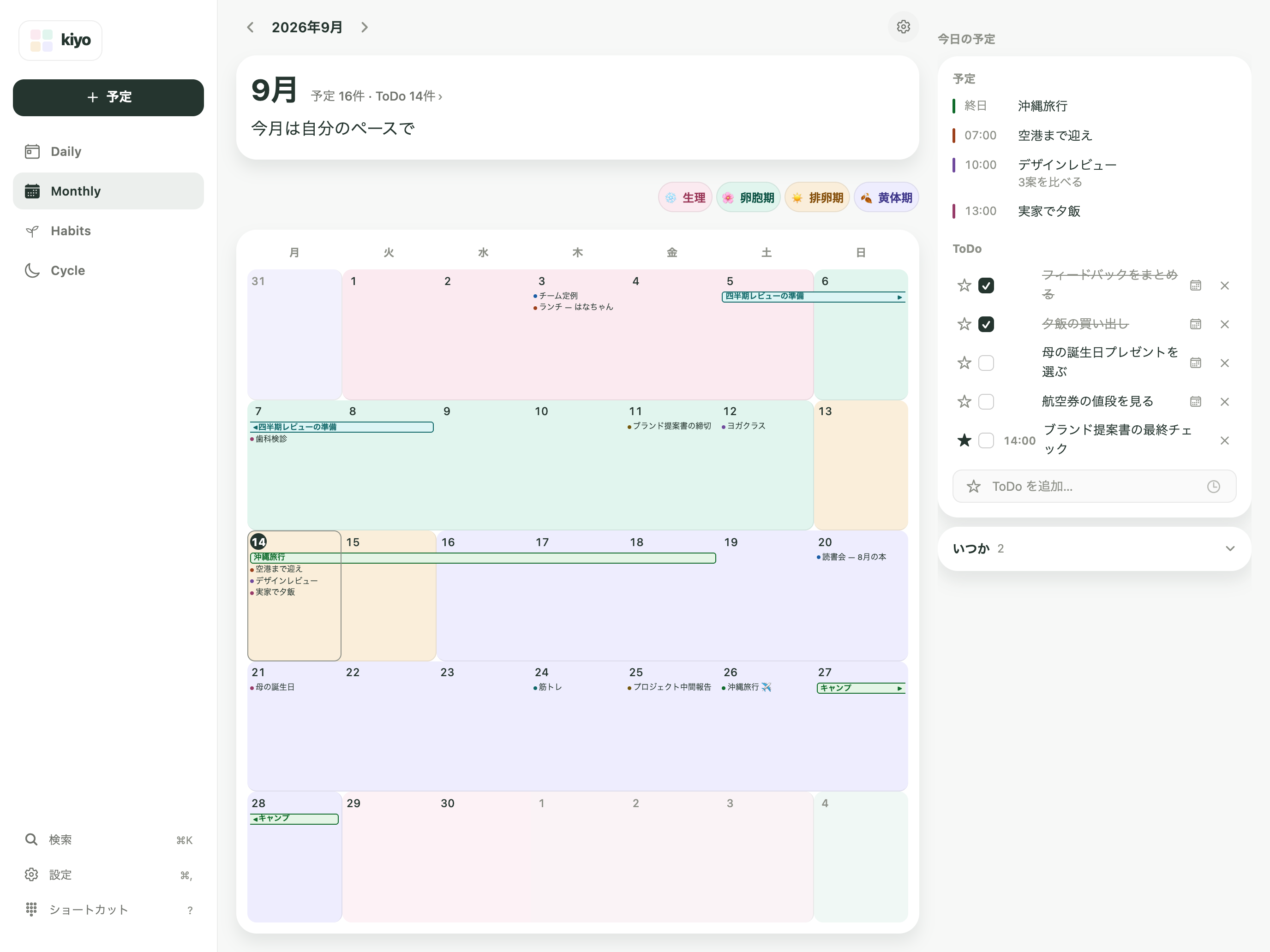Star the 航空券の値段を見る todo

pos(964,402)
